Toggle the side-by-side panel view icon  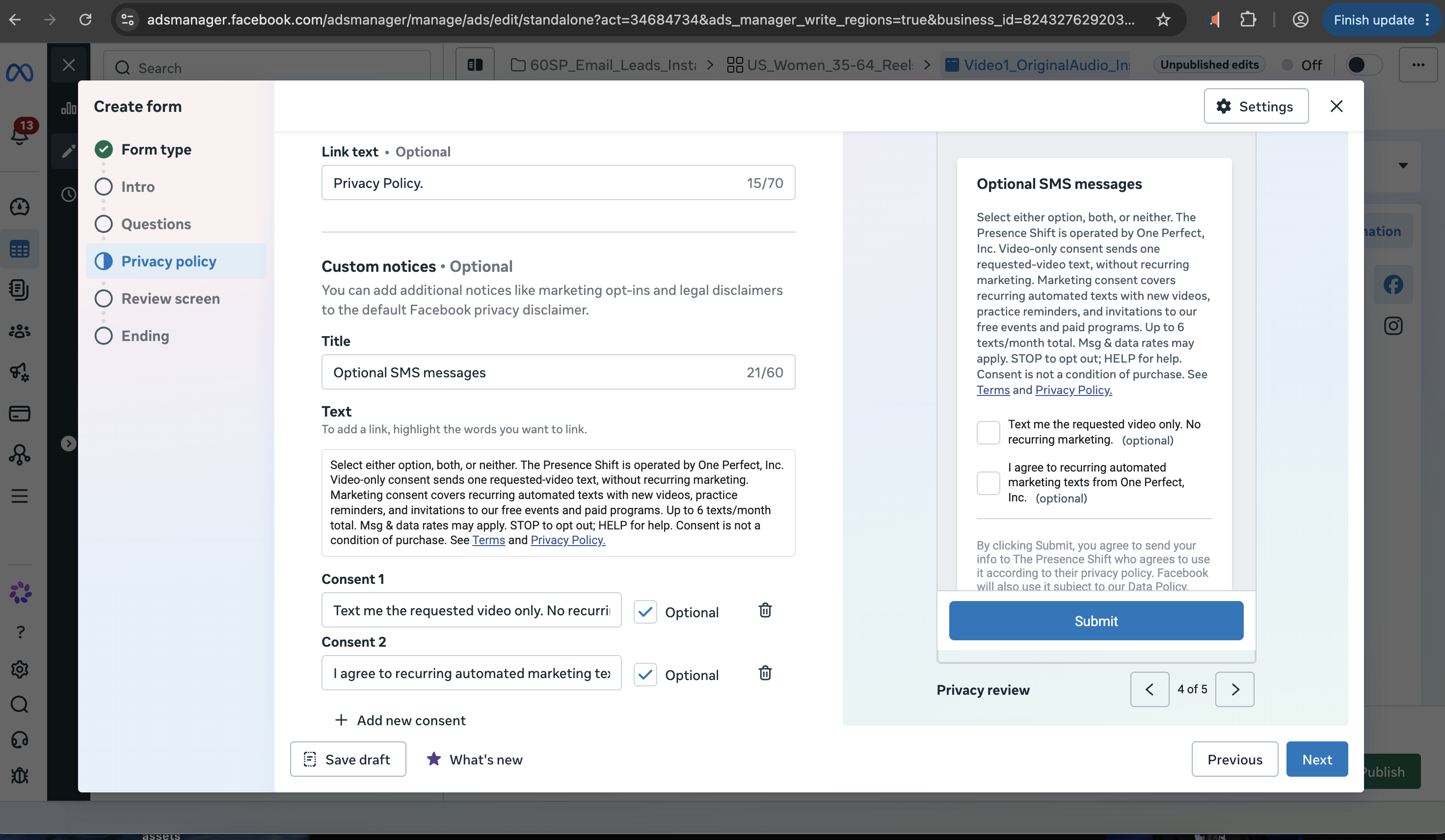coord(475,65)
